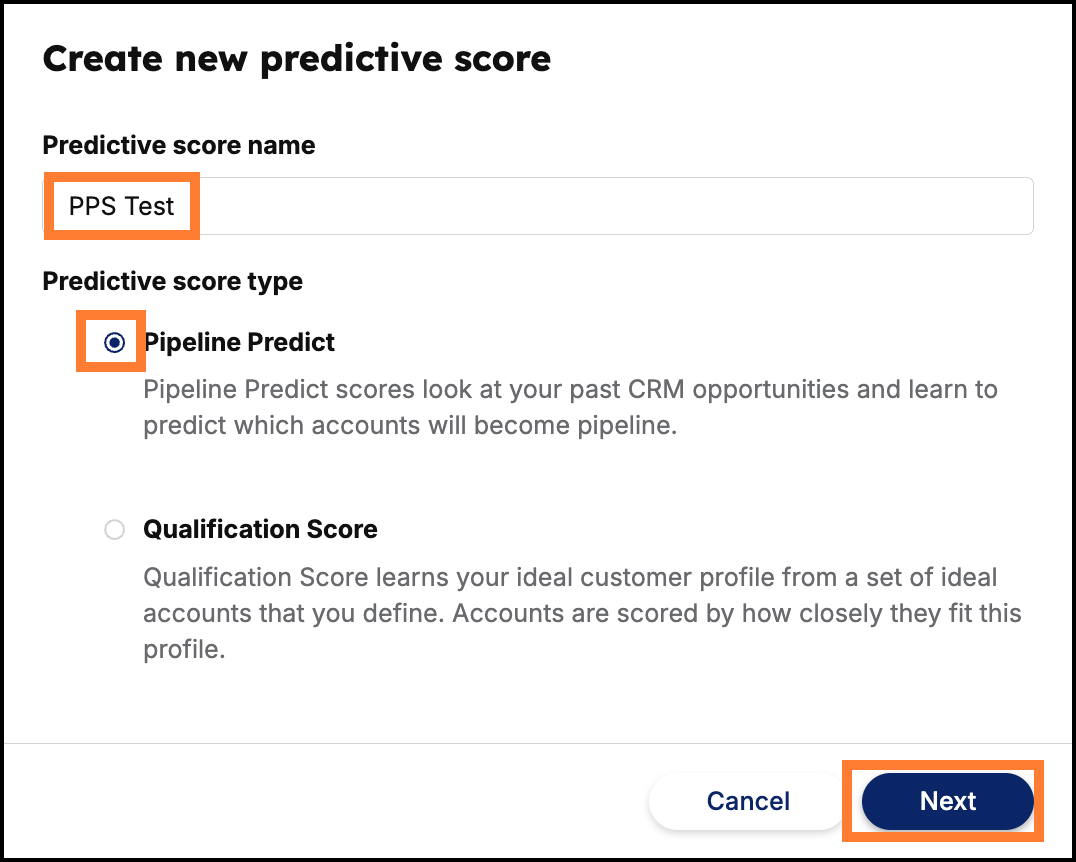Click the Next button
Image resolution: width=1076 pixels, height=862 pixels.
point(948,801)
